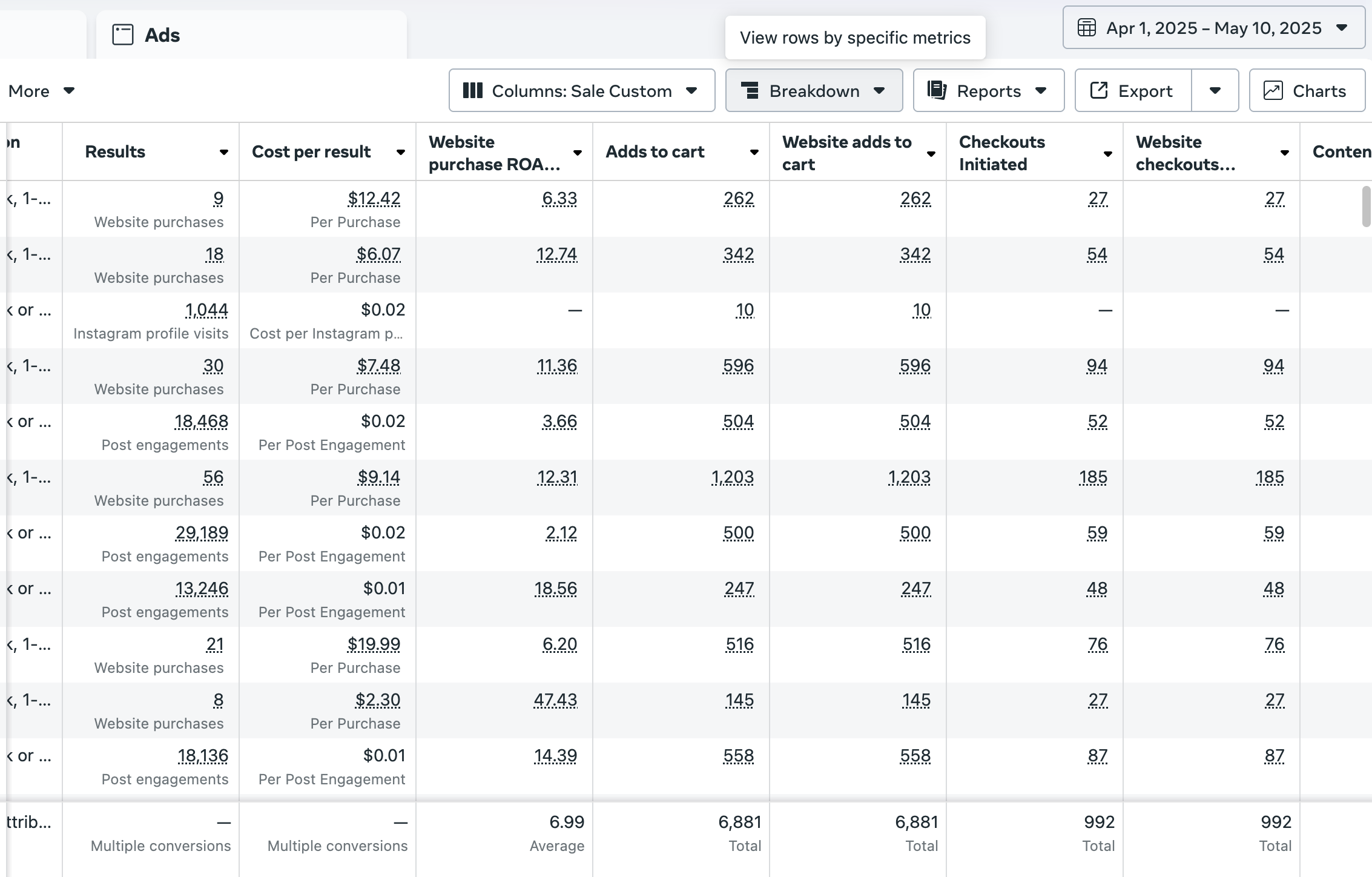Viewport: 1372px width, 877px height.
Task: Click the Charts graph icon
Action: [x=1273, y=91]
